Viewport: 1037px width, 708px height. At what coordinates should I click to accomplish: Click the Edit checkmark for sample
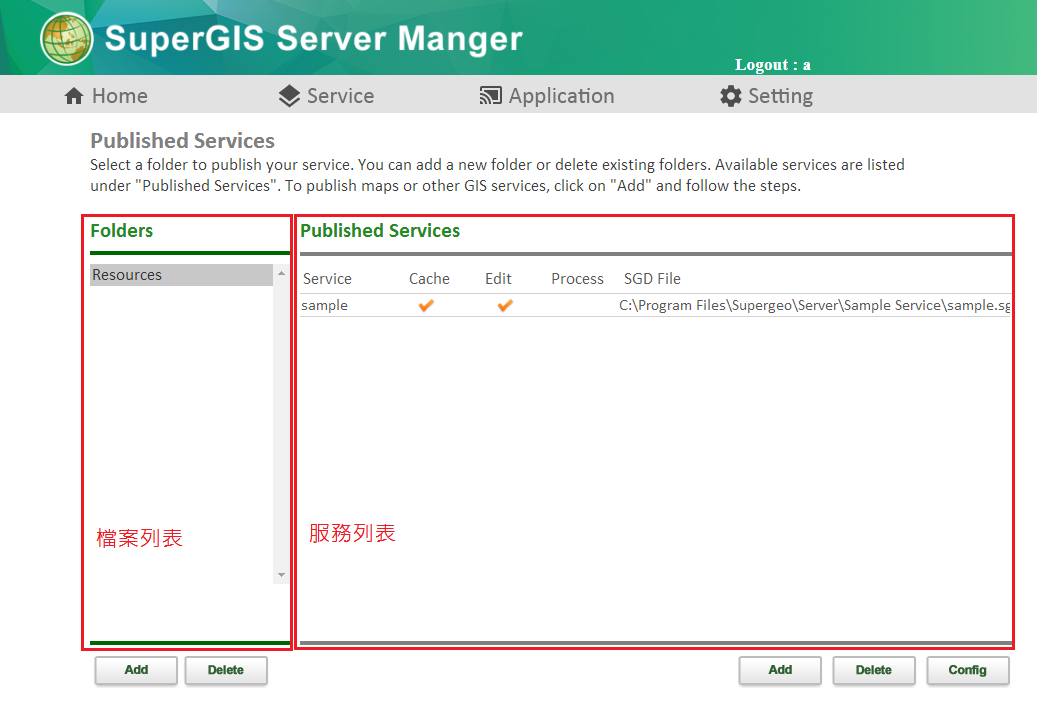[x=505, y=305]
